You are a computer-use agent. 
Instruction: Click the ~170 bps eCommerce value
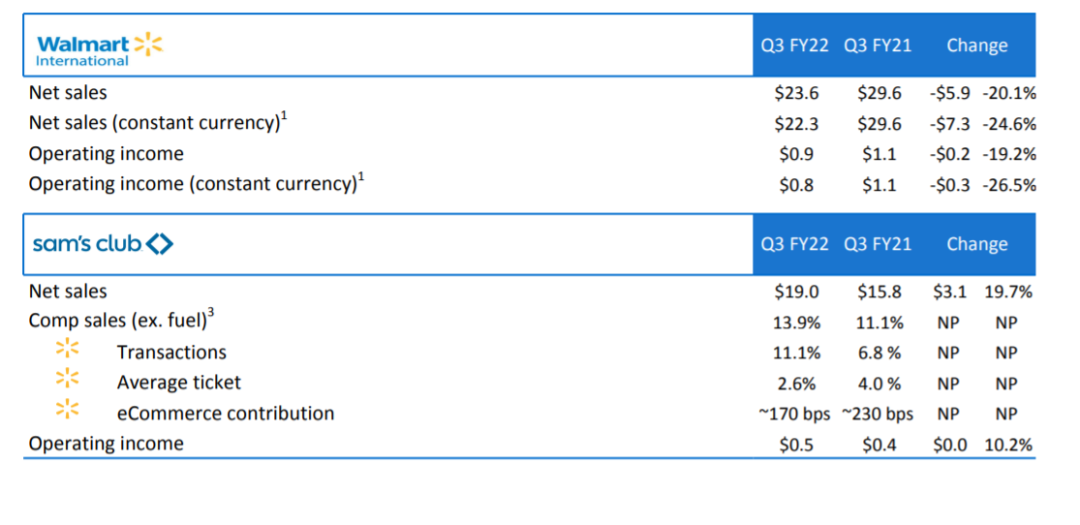(x=793, y=413)
